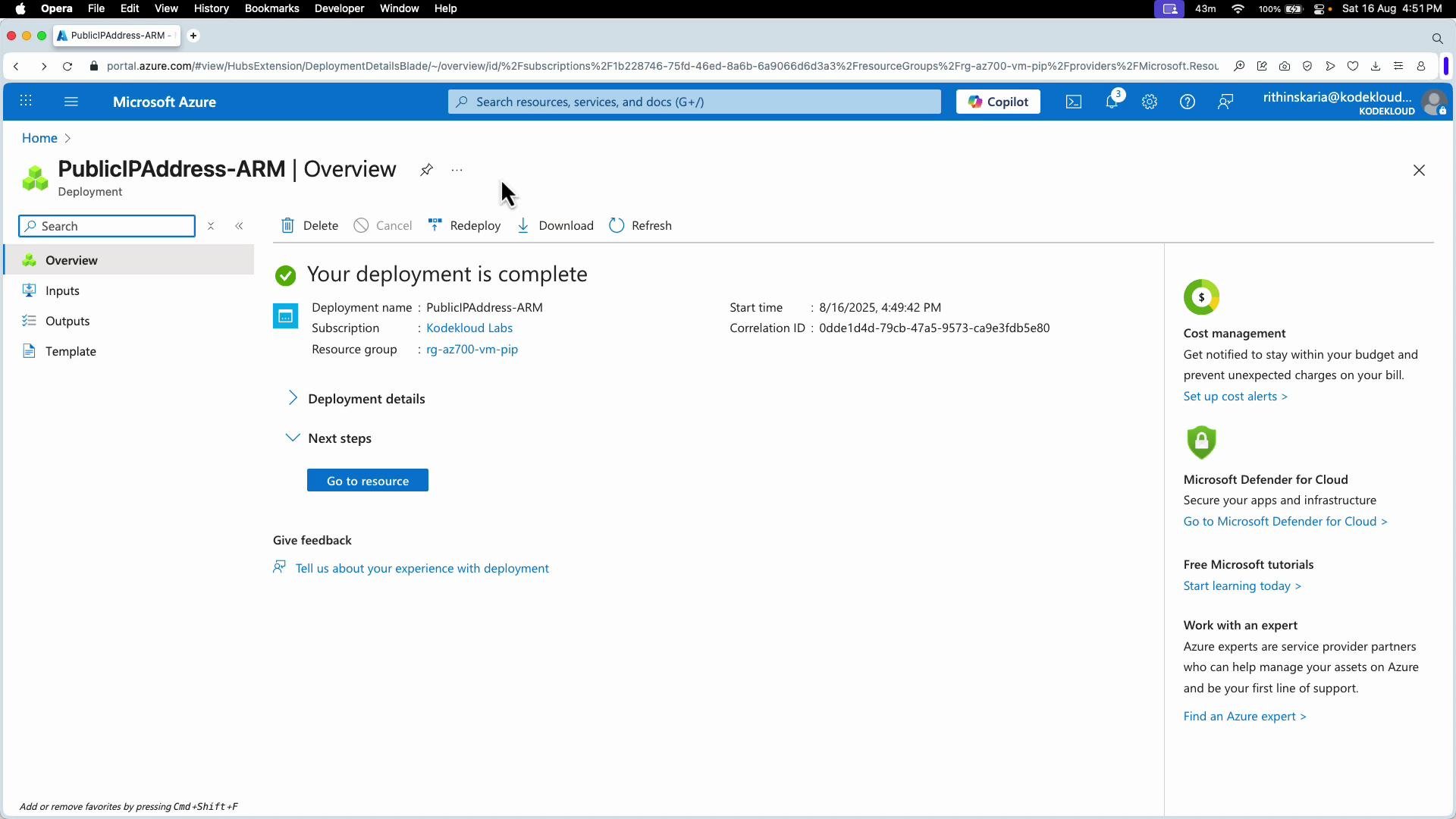Open portal settings gear
The height and width of the screenshot is (819, 1456).
click(x=1150, y=102)
